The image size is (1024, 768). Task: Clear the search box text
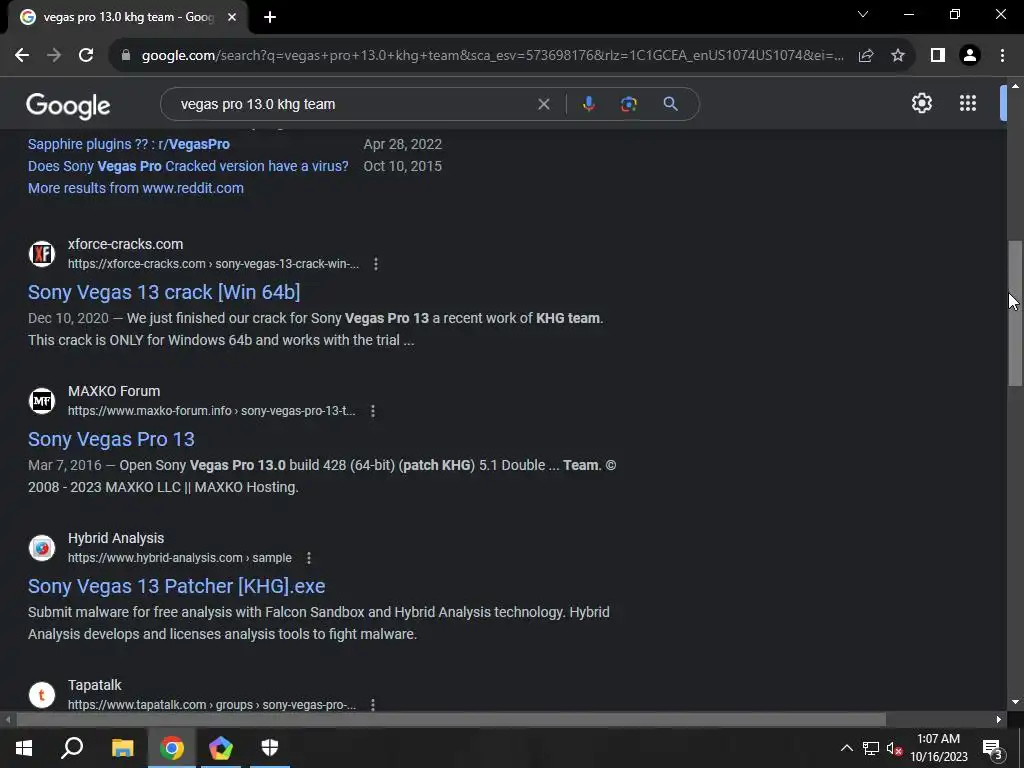pos(543,104)
